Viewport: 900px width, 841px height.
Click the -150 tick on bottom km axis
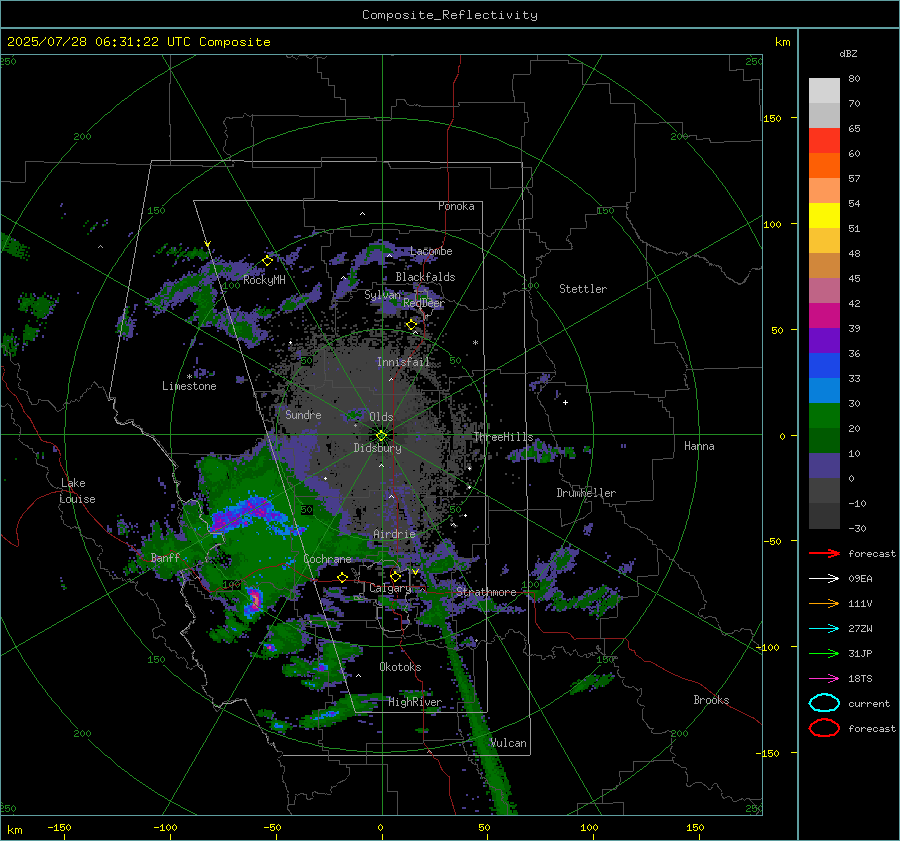[x=59, y=827]
